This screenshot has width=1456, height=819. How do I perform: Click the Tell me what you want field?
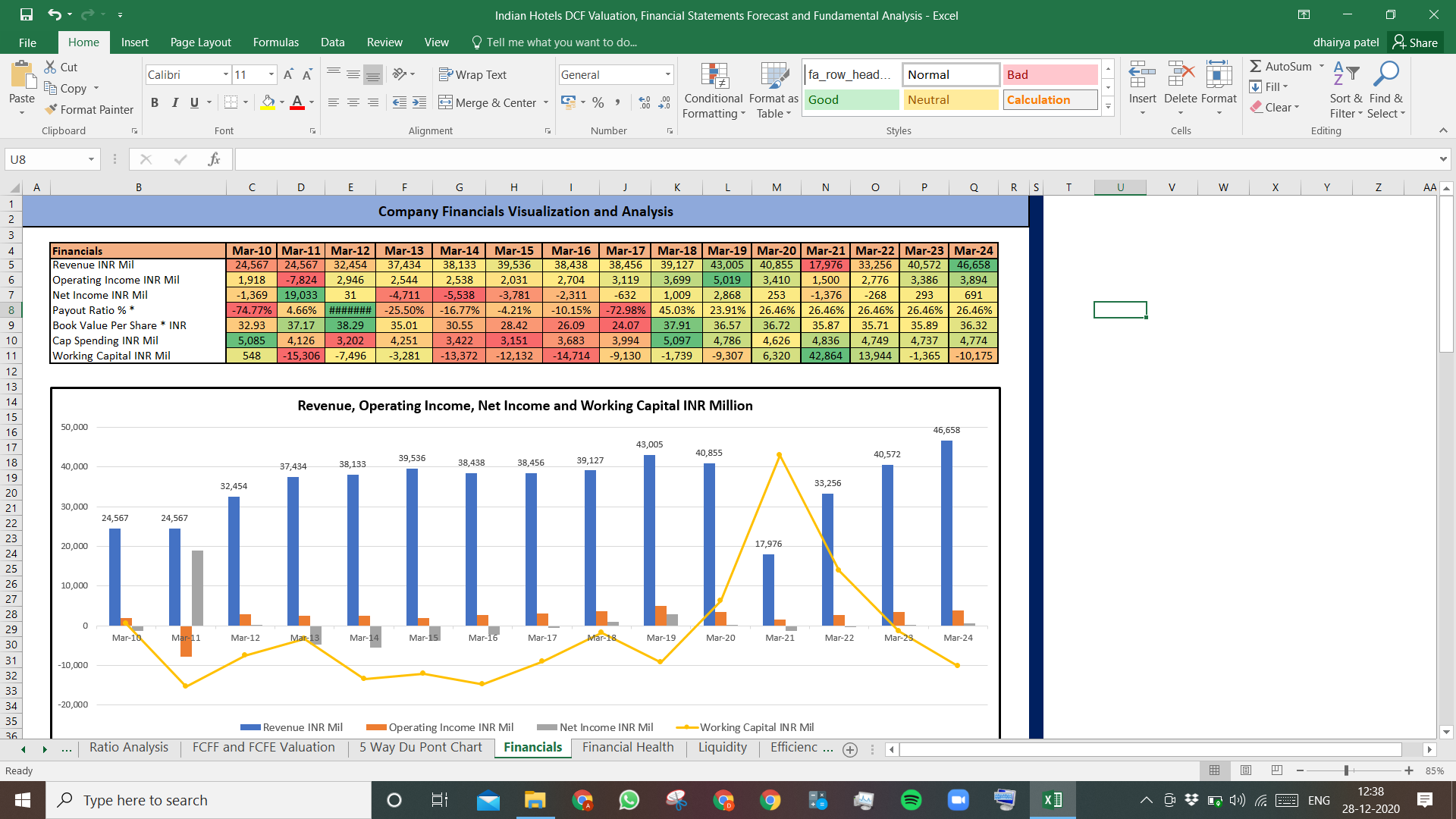pos(554,42)
